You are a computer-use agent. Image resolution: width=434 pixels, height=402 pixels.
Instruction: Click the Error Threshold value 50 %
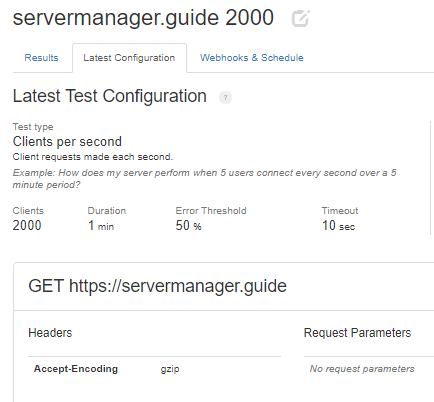[189, 226]
